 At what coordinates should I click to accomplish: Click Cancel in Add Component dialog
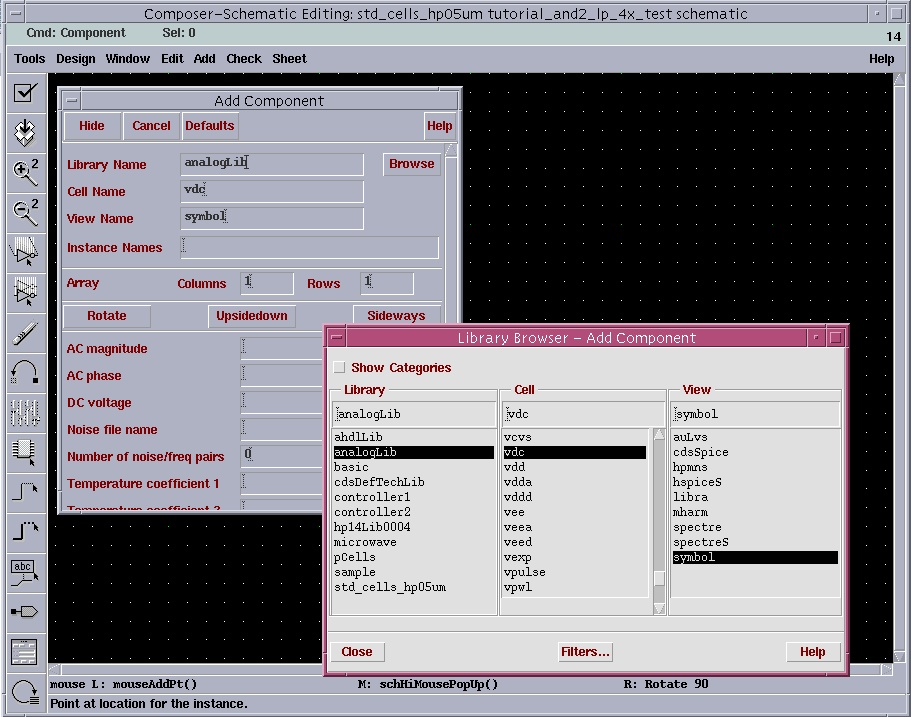coord(151,126)
